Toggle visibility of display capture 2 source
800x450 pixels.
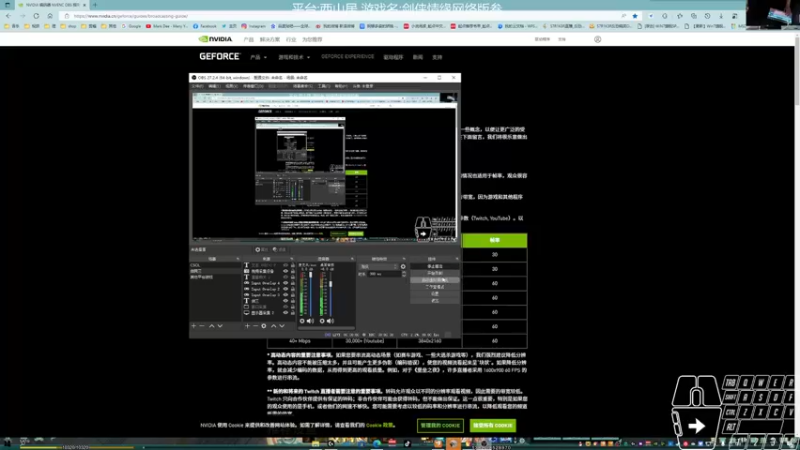pos(286,313)
